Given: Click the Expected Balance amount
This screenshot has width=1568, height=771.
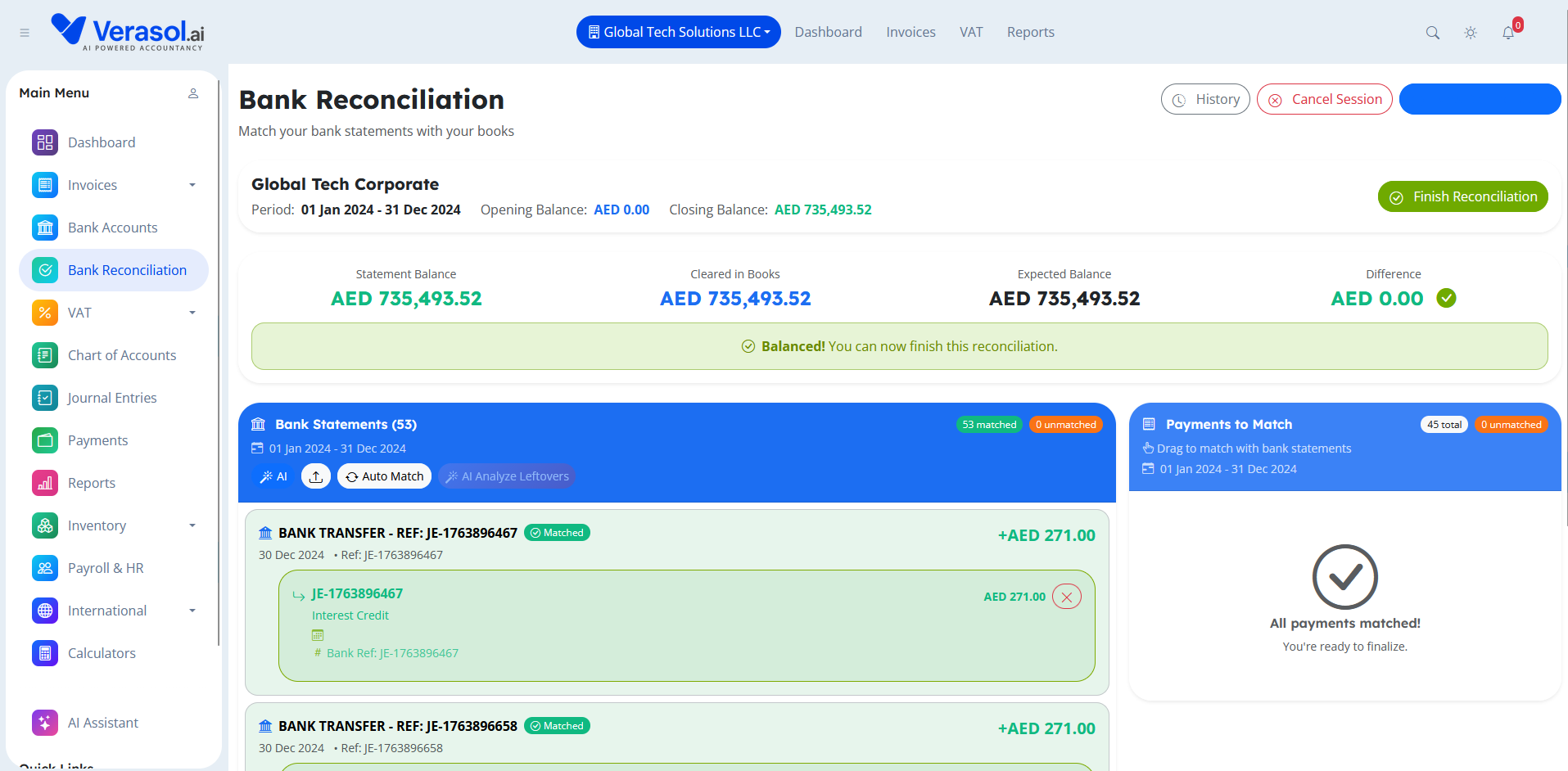Looking at the screenshot, I should point(1064,299).
